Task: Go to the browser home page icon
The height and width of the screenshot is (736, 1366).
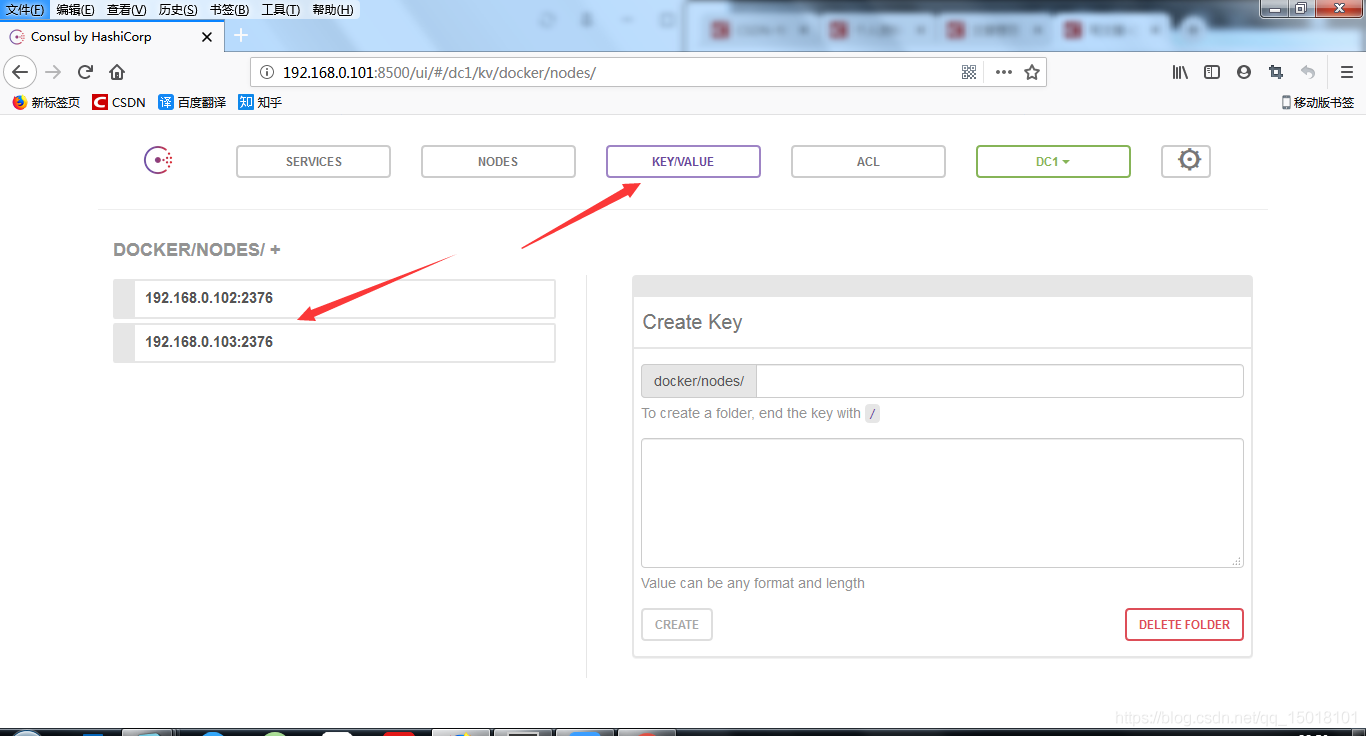Action: 117,72
